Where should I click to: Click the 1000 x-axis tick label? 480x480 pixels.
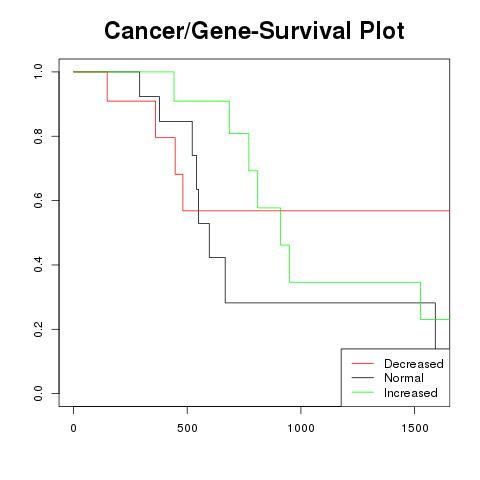[x=301, y=428]
